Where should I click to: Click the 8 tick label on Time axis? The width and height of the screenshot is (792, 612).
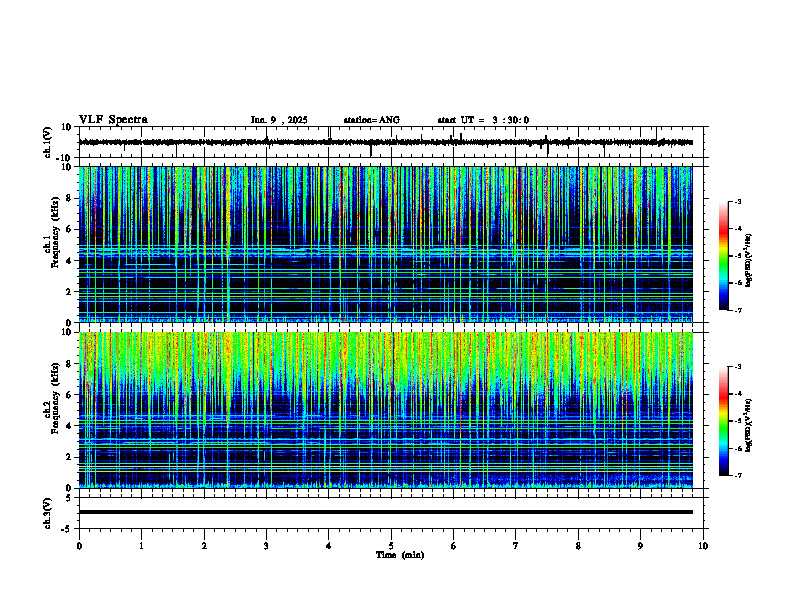(x=578, y=546)
